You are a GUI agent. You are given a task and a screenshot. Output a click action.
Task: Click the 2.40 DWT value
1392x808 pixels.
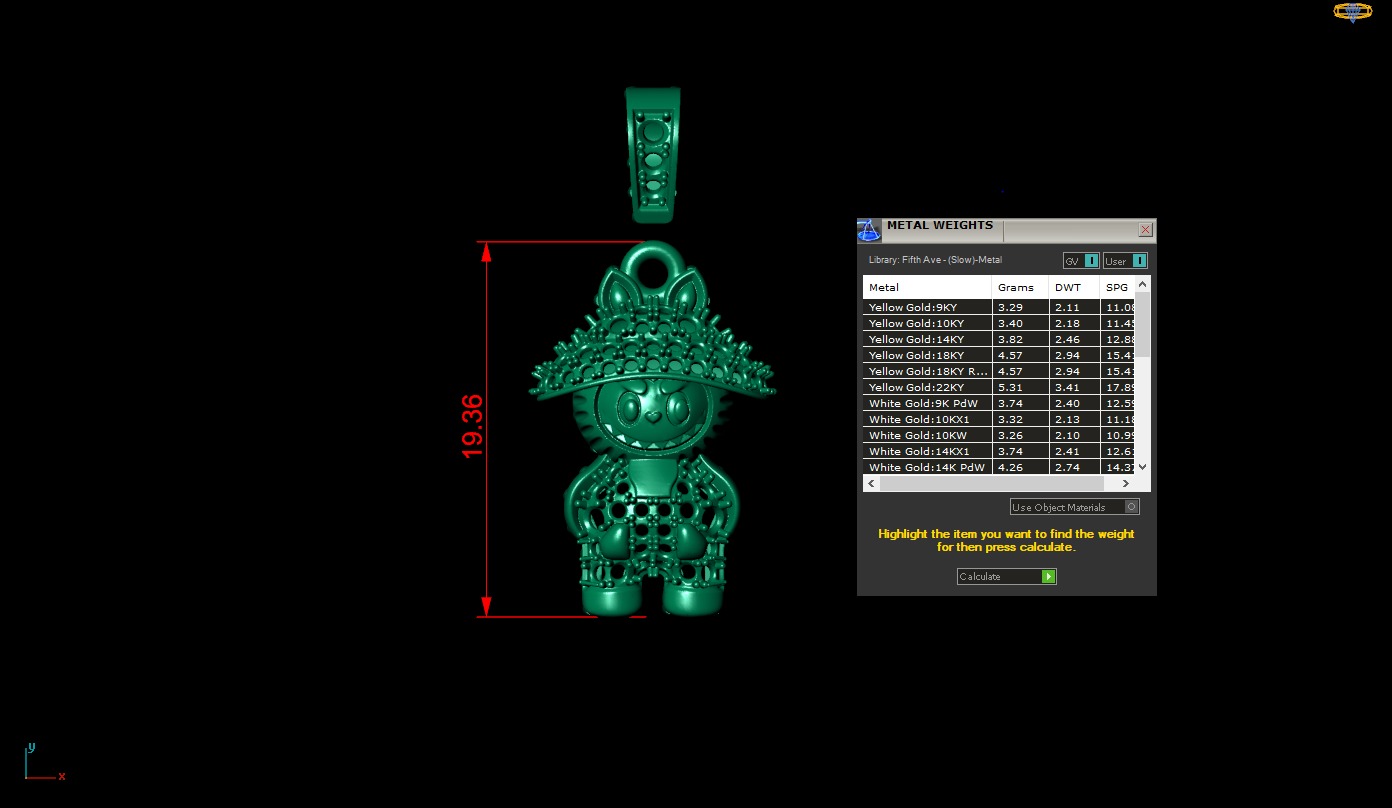[1067, 404]
